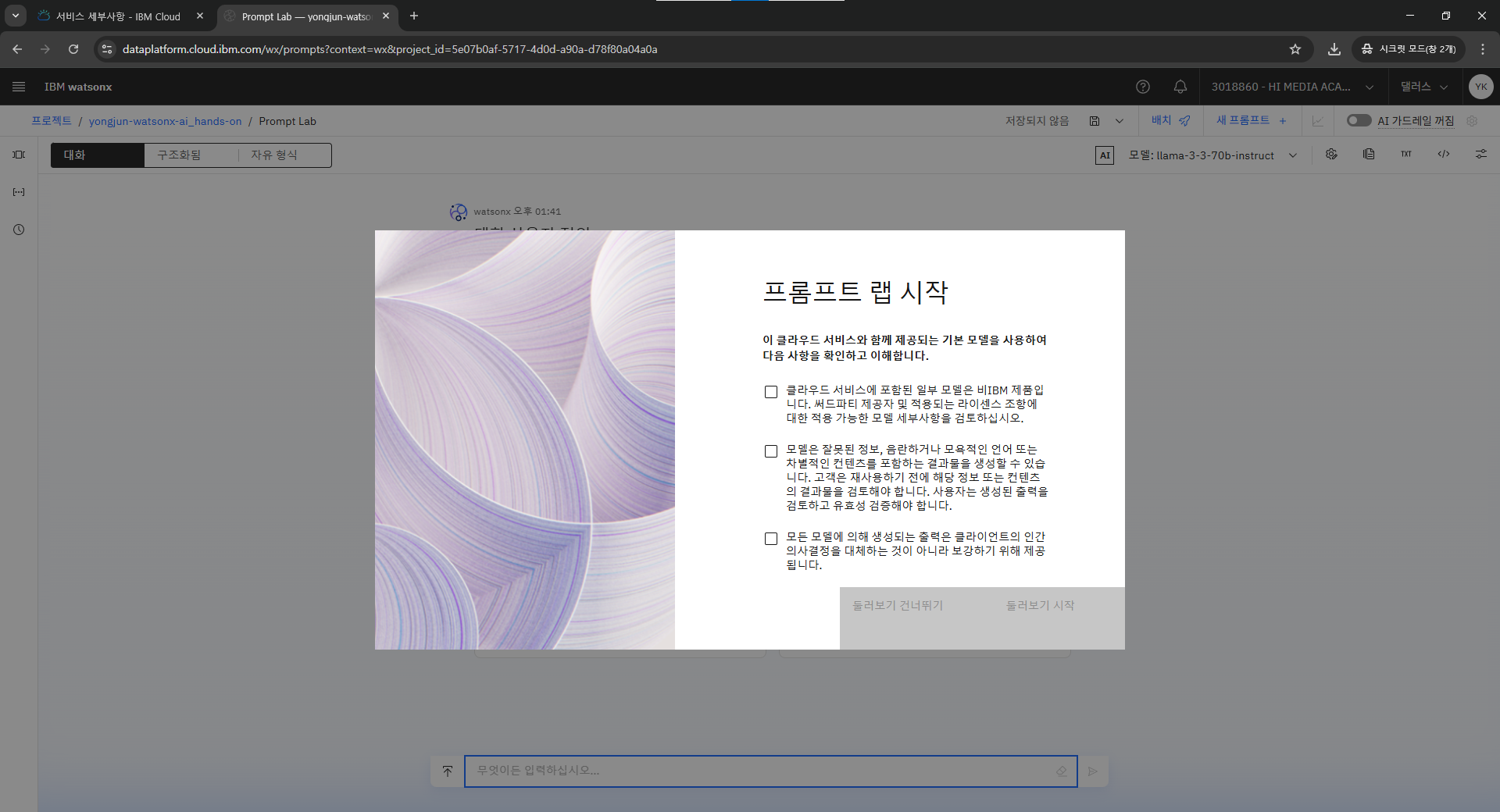Open the notifications bell
This screenshot has width=1500, height=812.
click(1180, 87)
